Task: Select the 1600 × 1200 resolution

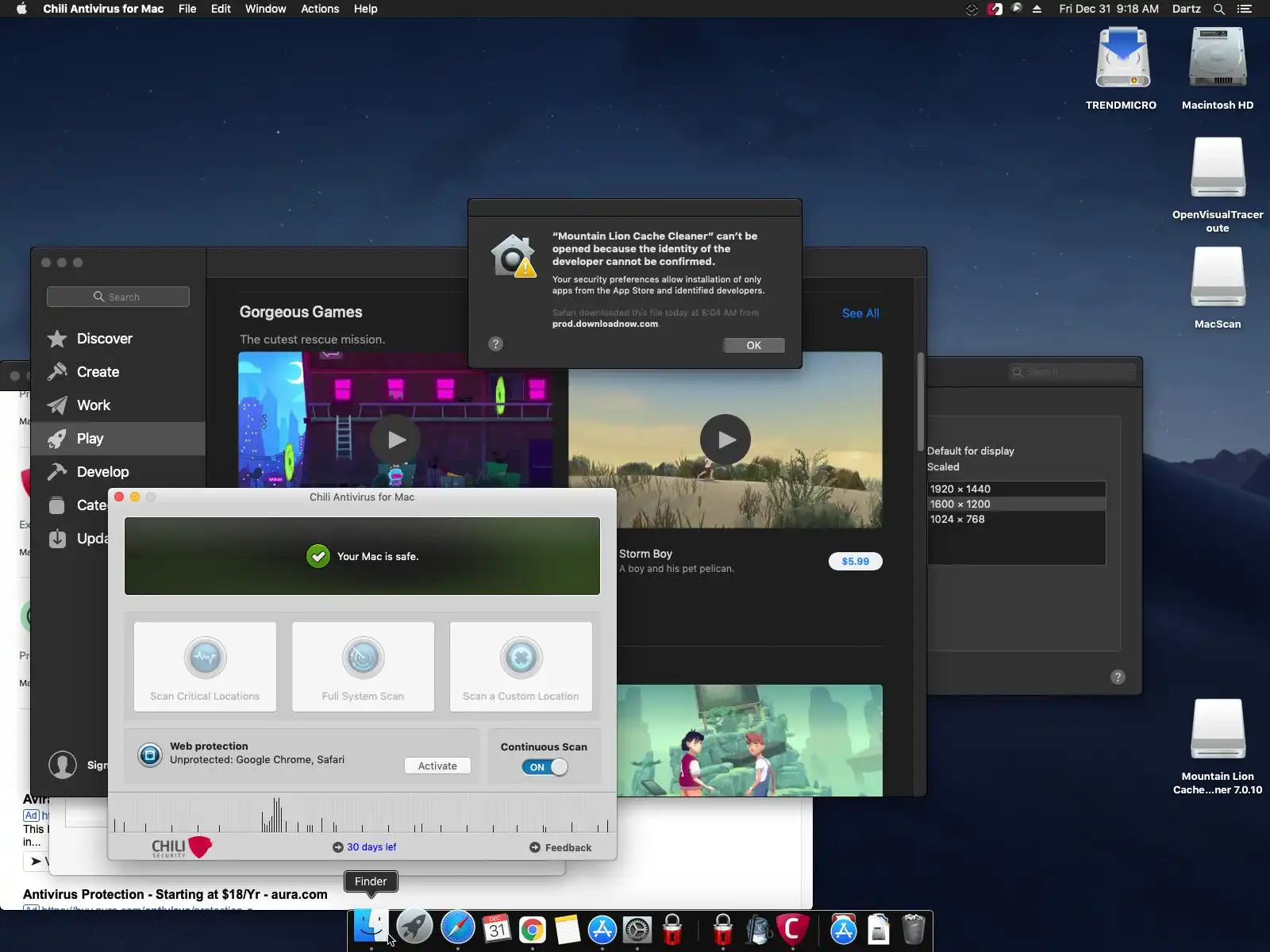Action: [x=1017, y=504]
